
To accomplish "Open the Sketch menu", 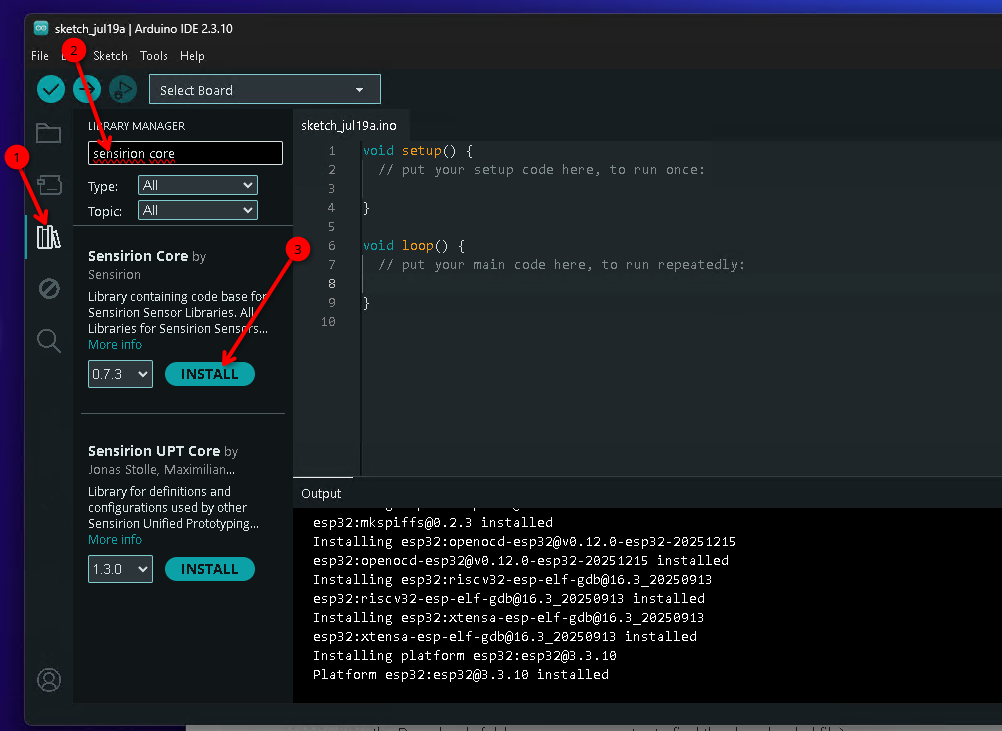I will click(110, 56).
